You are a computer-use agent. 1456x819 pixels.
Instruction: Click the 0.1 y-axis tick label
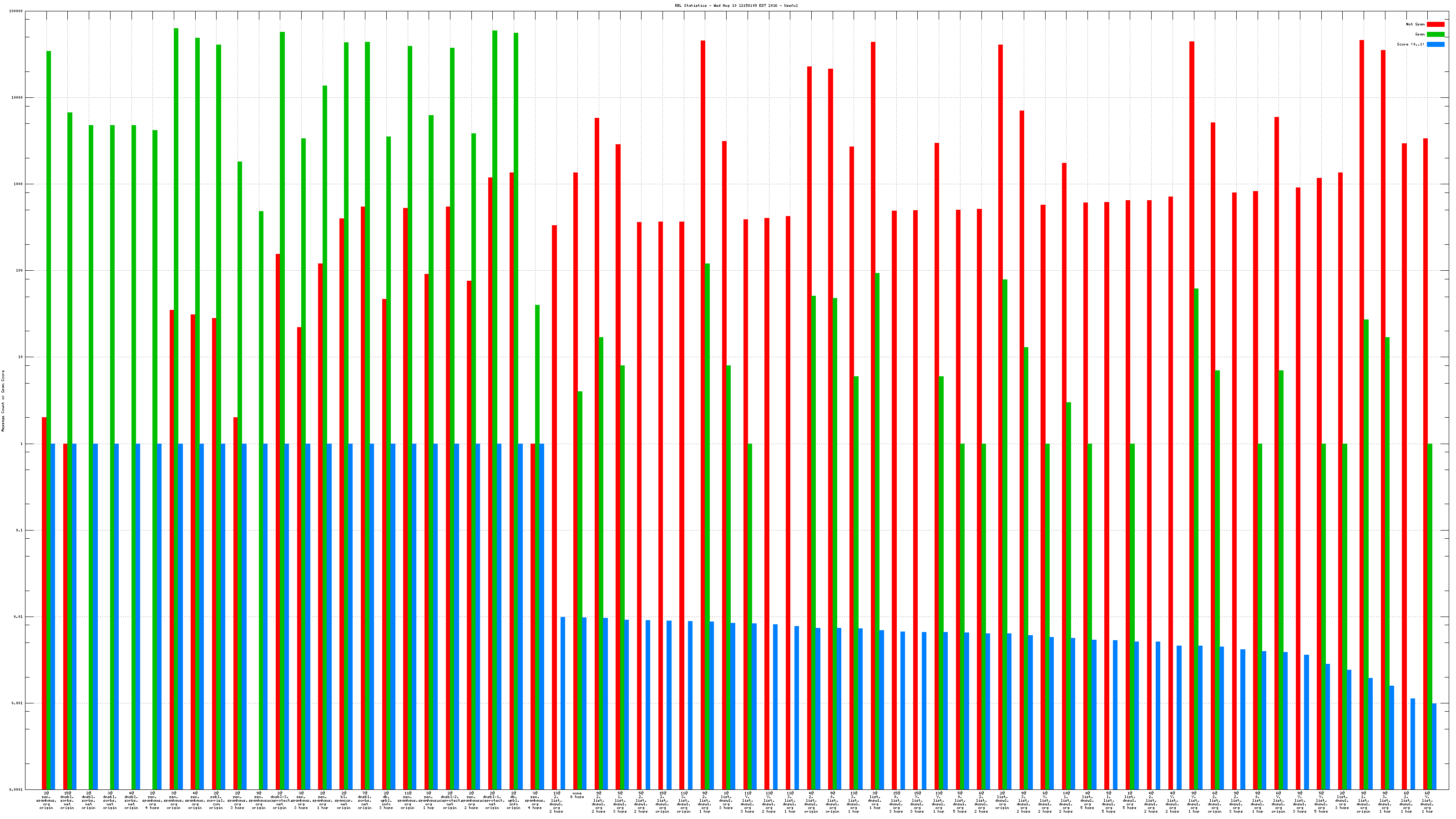tap(19, 530)
